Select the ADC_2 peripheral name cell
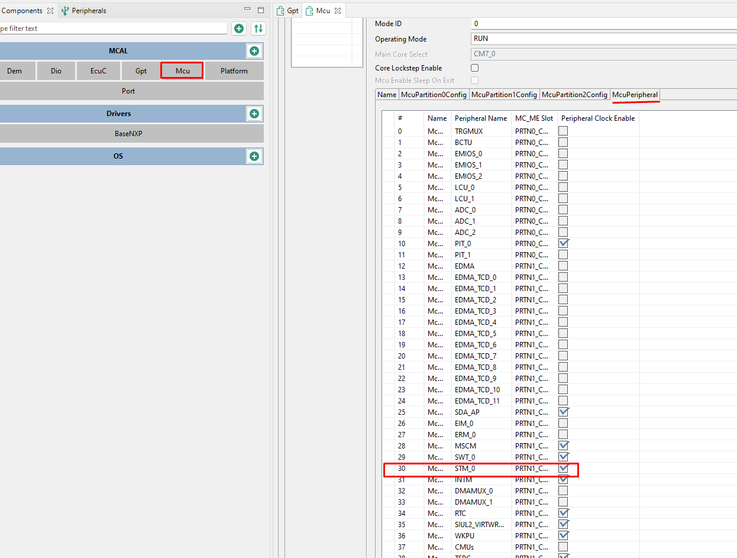The height and width of the screenshot is (558, 737). [x=465, y=232]
